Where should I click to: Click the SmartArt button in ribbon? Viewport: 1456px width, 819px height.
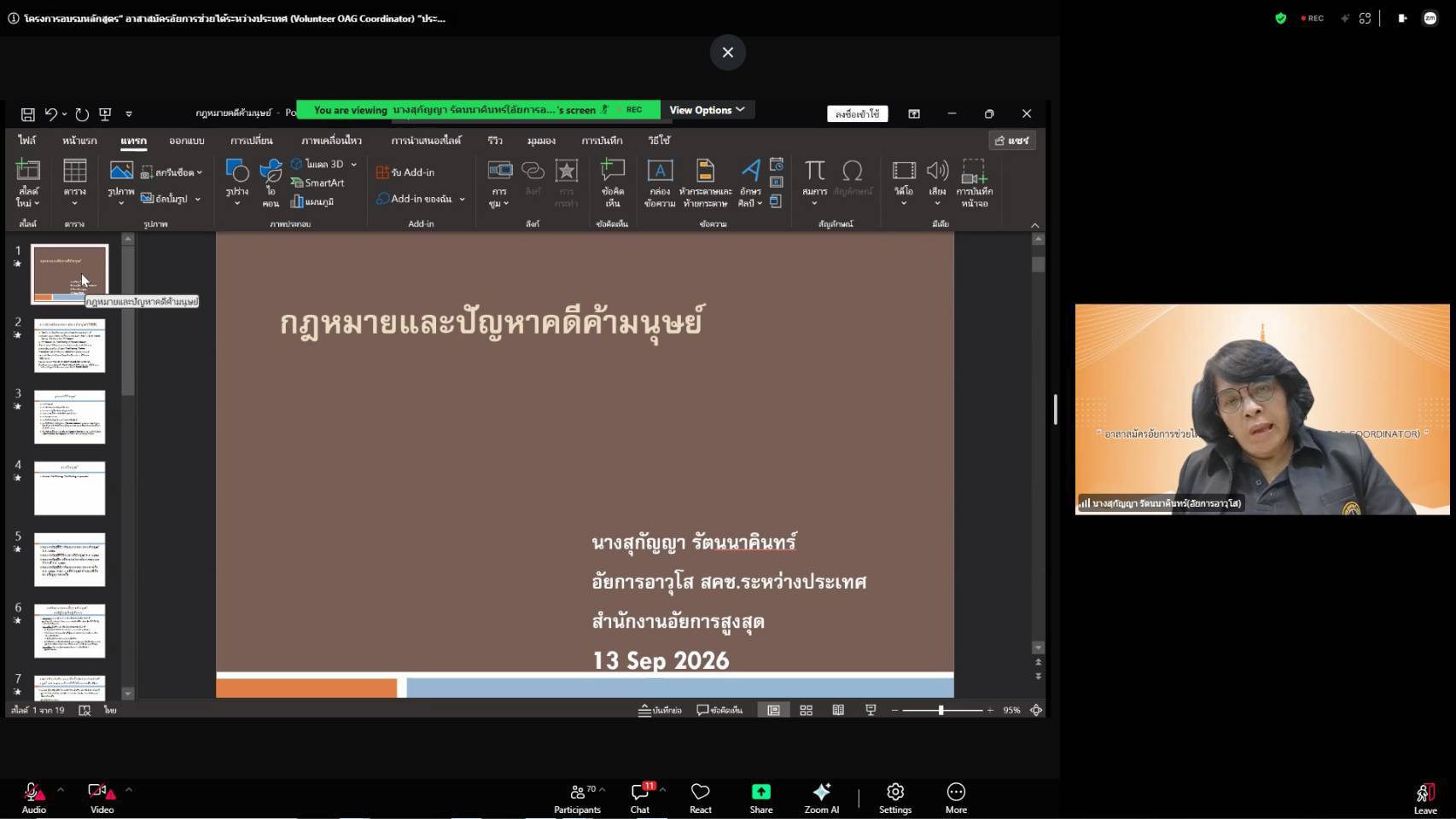pyautogui.click(x=317, y=183)
